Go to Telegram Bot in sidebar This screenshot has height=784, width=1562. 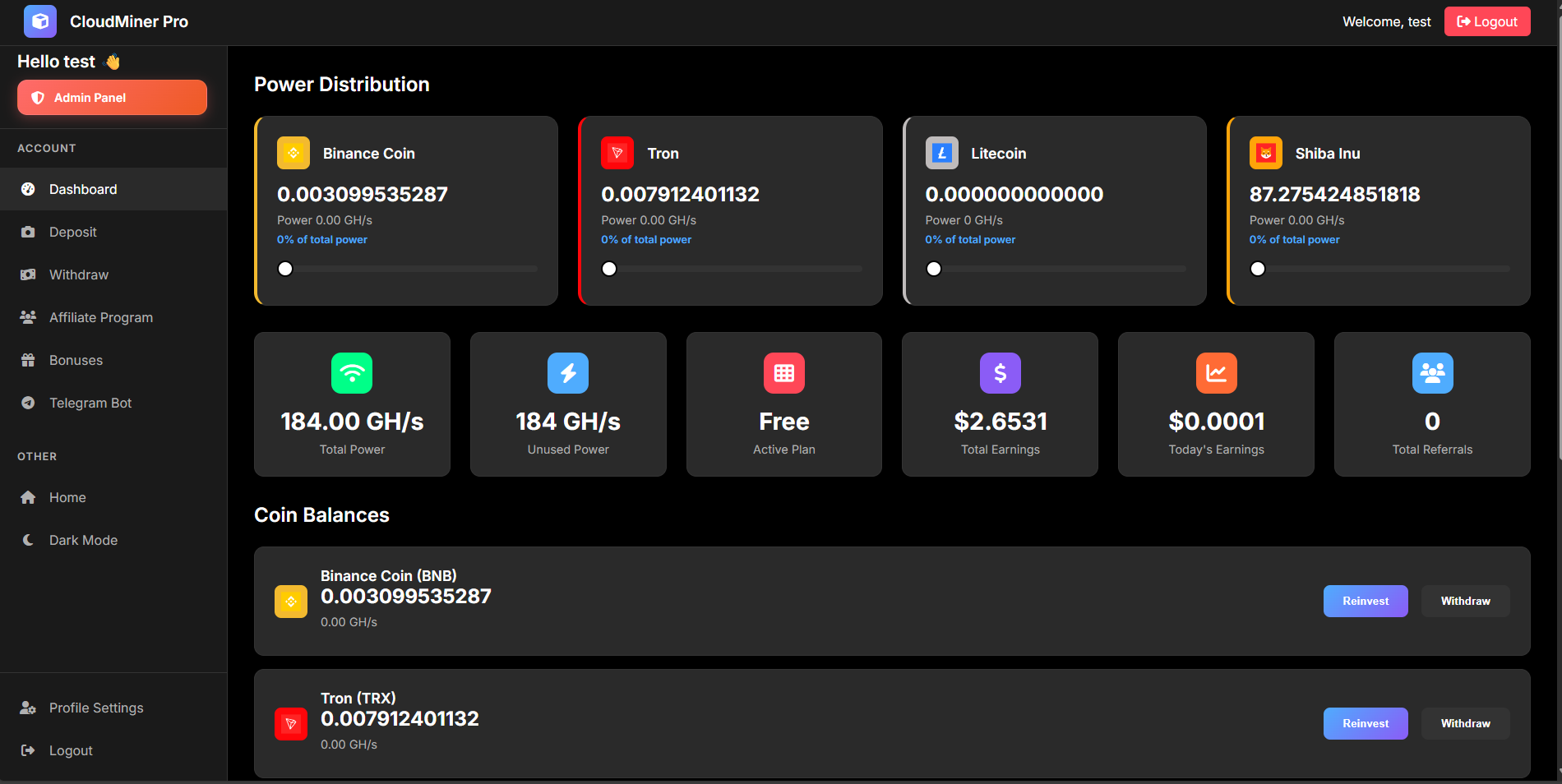tap(90, 403)
